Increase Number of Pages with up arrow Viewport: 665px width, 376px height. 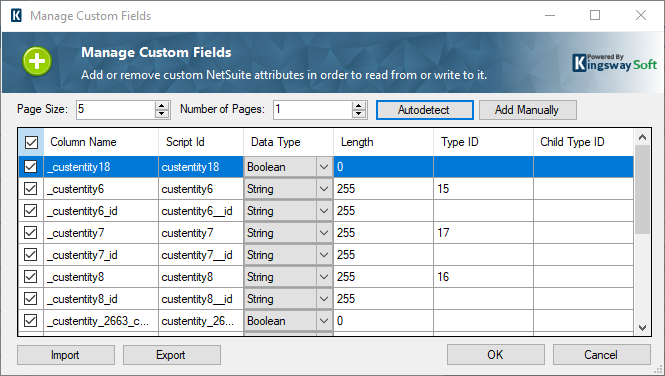coord(358,106)
